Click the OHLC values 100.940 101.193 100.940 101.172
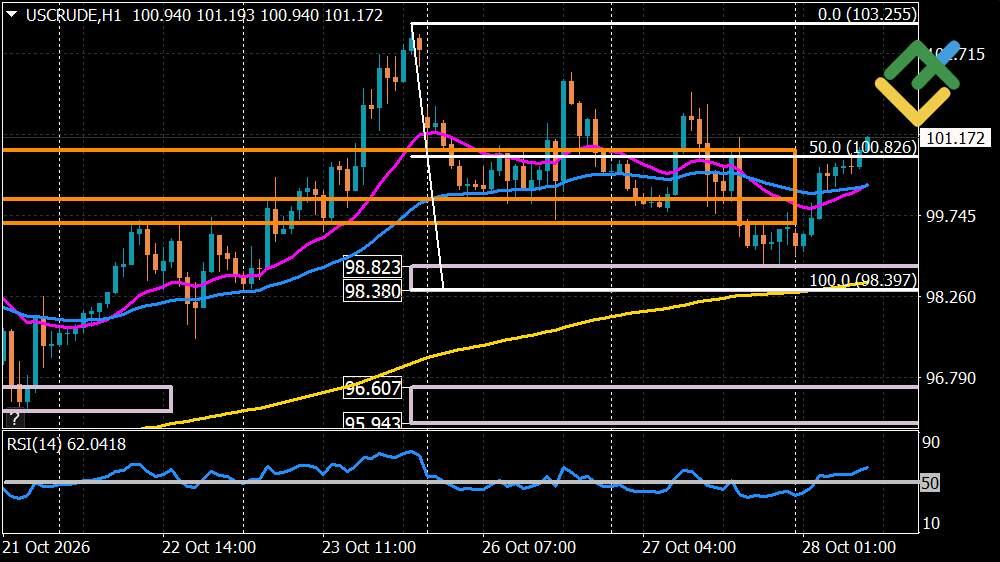The height and width of the screenshot is (562, 1000). pyautogui.click(x=258, y=15)
